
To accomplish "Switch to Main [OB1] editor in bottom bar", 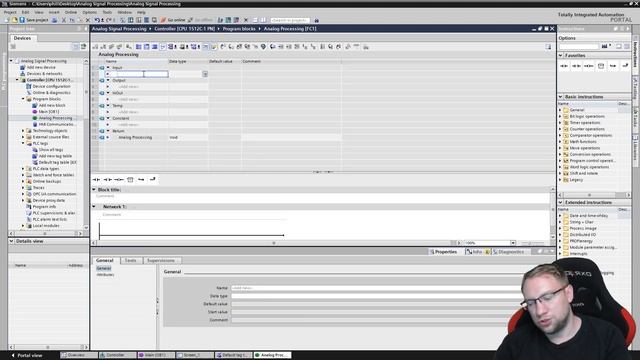I will 155,356.
